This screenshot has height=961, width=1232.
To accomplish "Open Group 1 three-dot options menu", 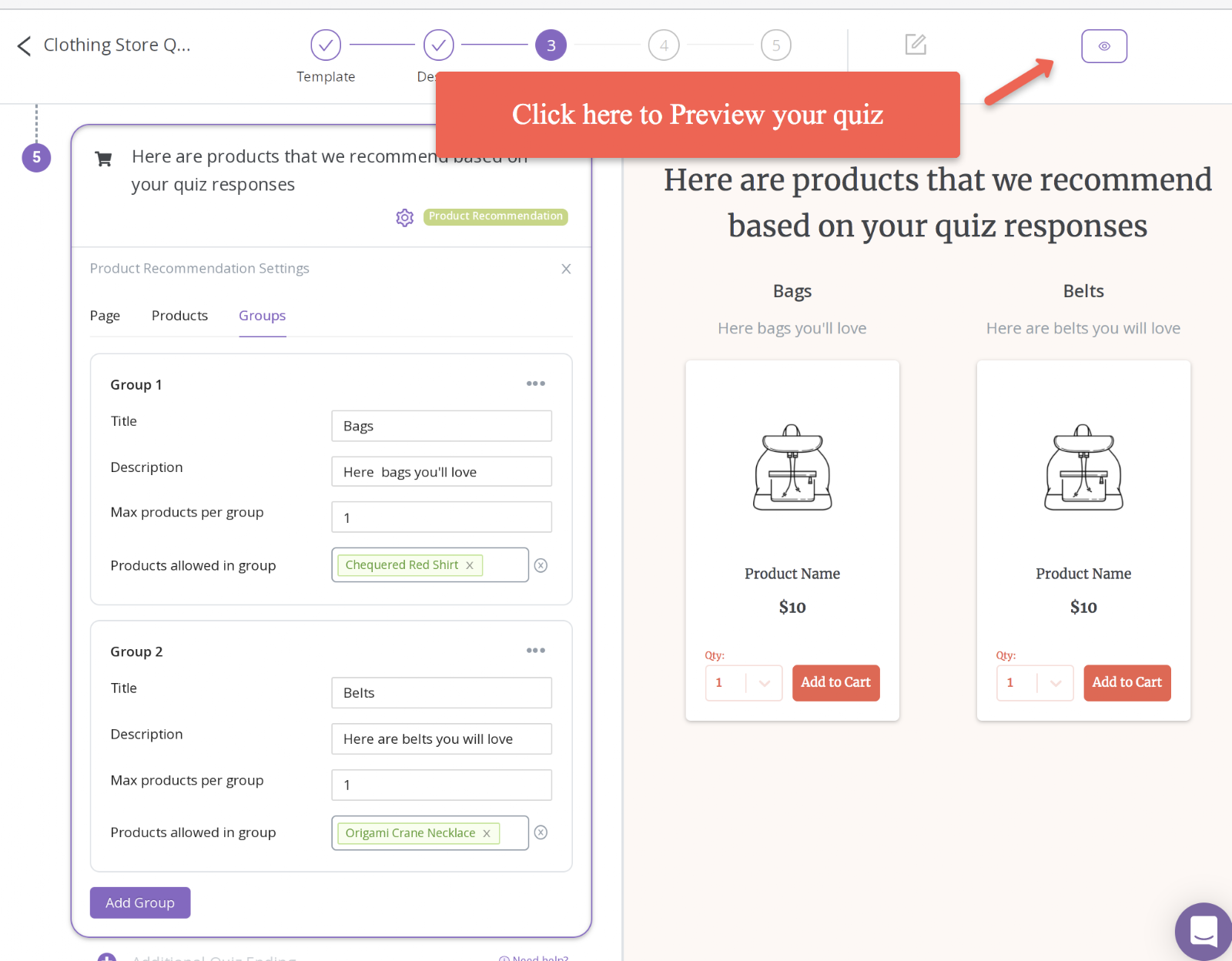I will (536, 383).
